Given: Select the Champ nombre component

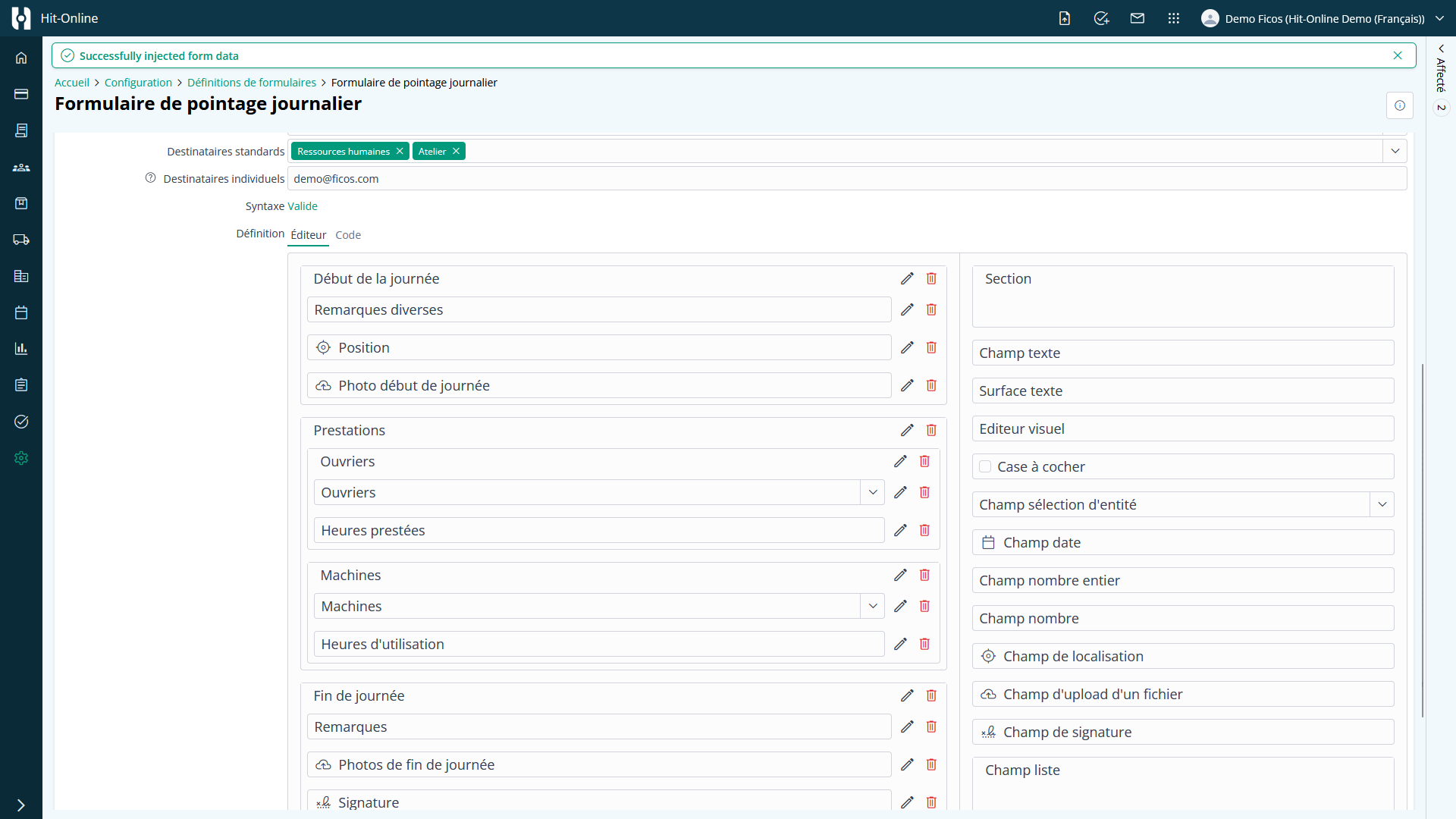Looking at the screenshot, I should 1183,619.
